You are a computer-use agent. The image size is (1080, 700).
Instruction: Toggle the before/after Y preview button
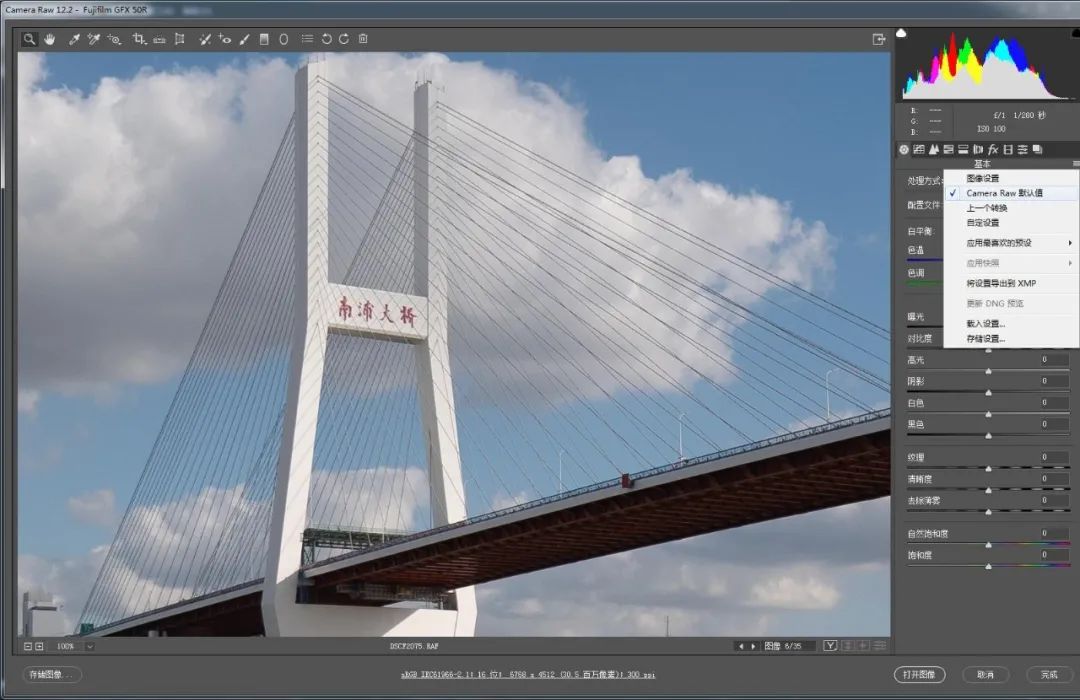click(830, 646)
